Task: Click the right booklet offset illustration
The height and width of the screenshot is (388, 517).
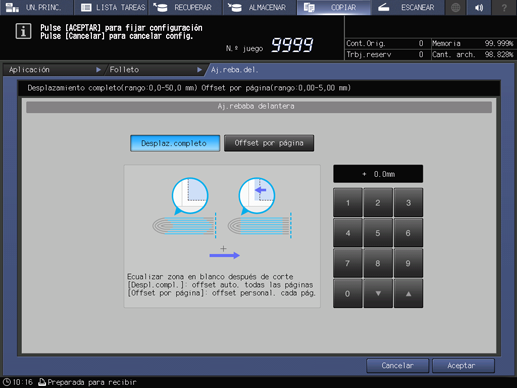Action: (260, 208)
